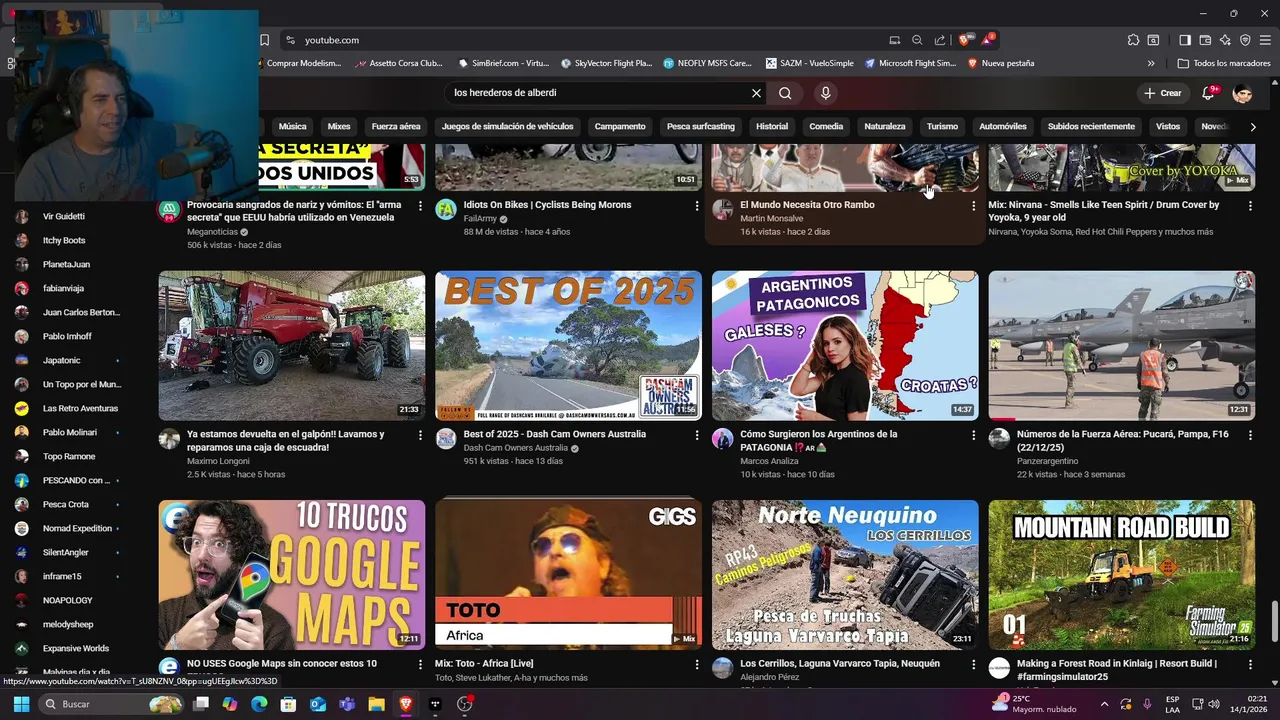Viewport: 1280px width, 720px height.
Task: Select the Comedia filter chip
Action: tap(826, 127)
